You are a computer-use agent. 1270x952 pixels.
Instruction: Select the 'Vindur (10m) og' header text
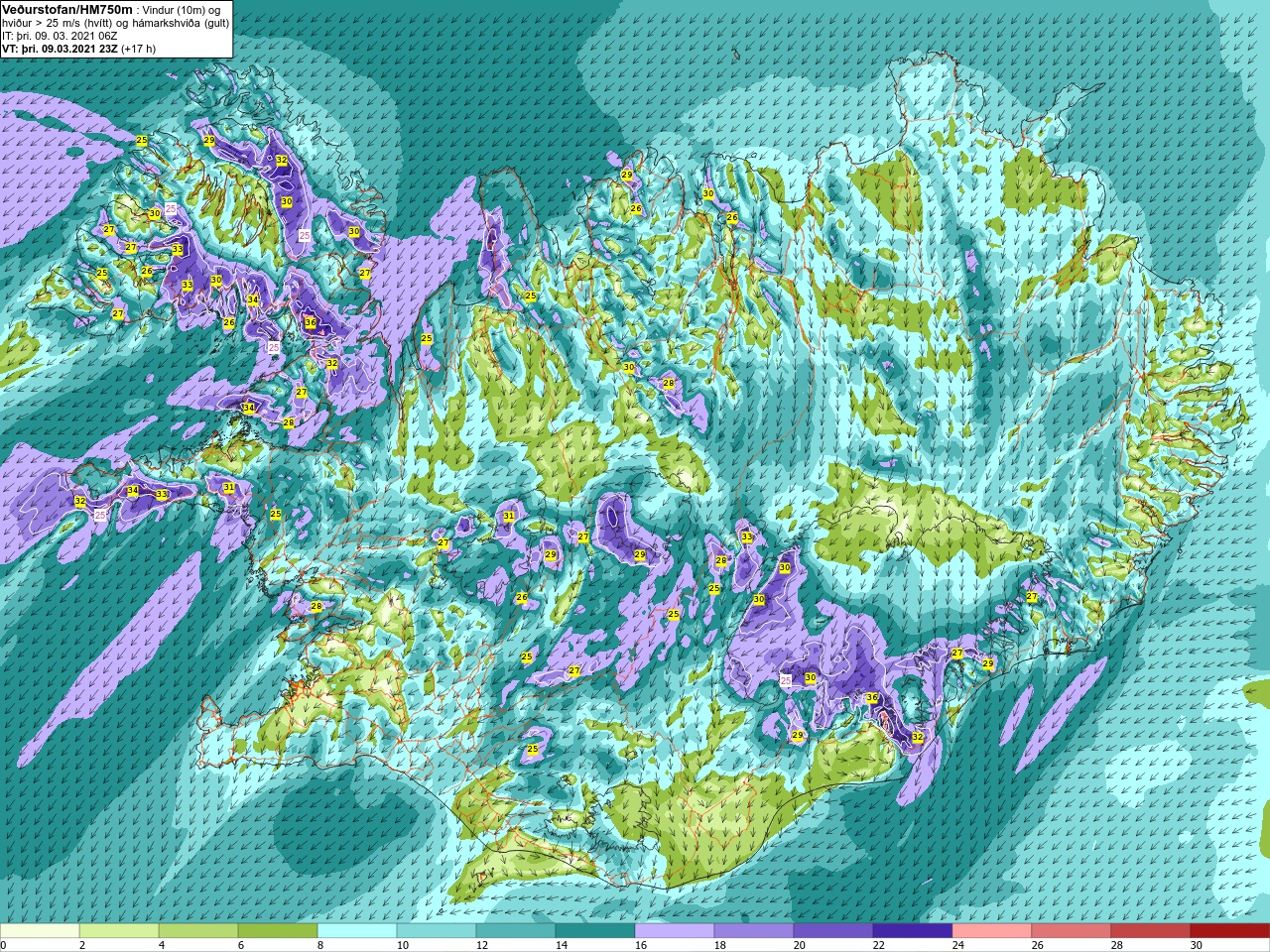(x=182, y=9)
